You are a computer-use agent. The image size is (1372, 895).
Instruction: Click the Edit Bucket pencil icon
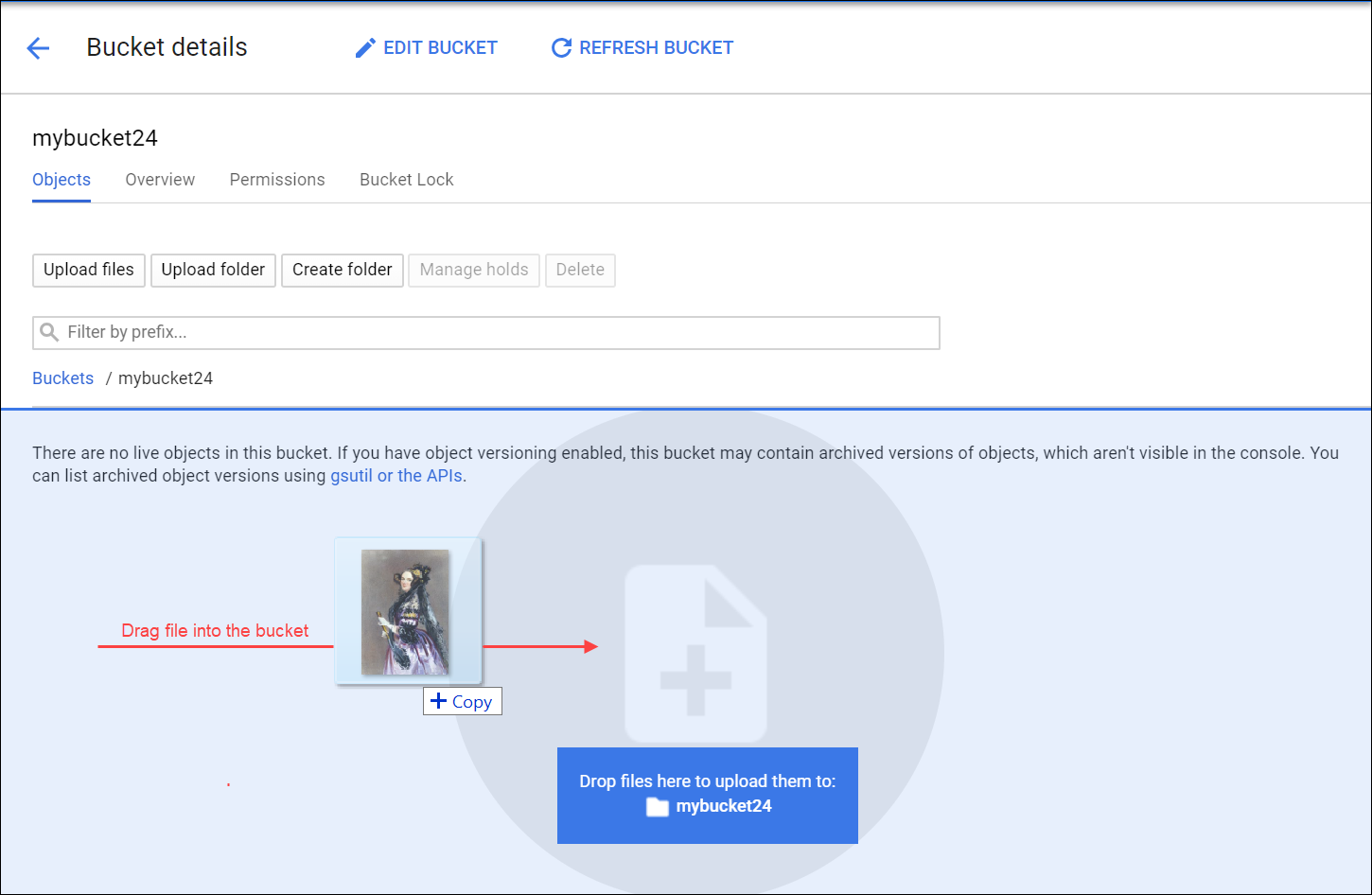tap(365, 48)
